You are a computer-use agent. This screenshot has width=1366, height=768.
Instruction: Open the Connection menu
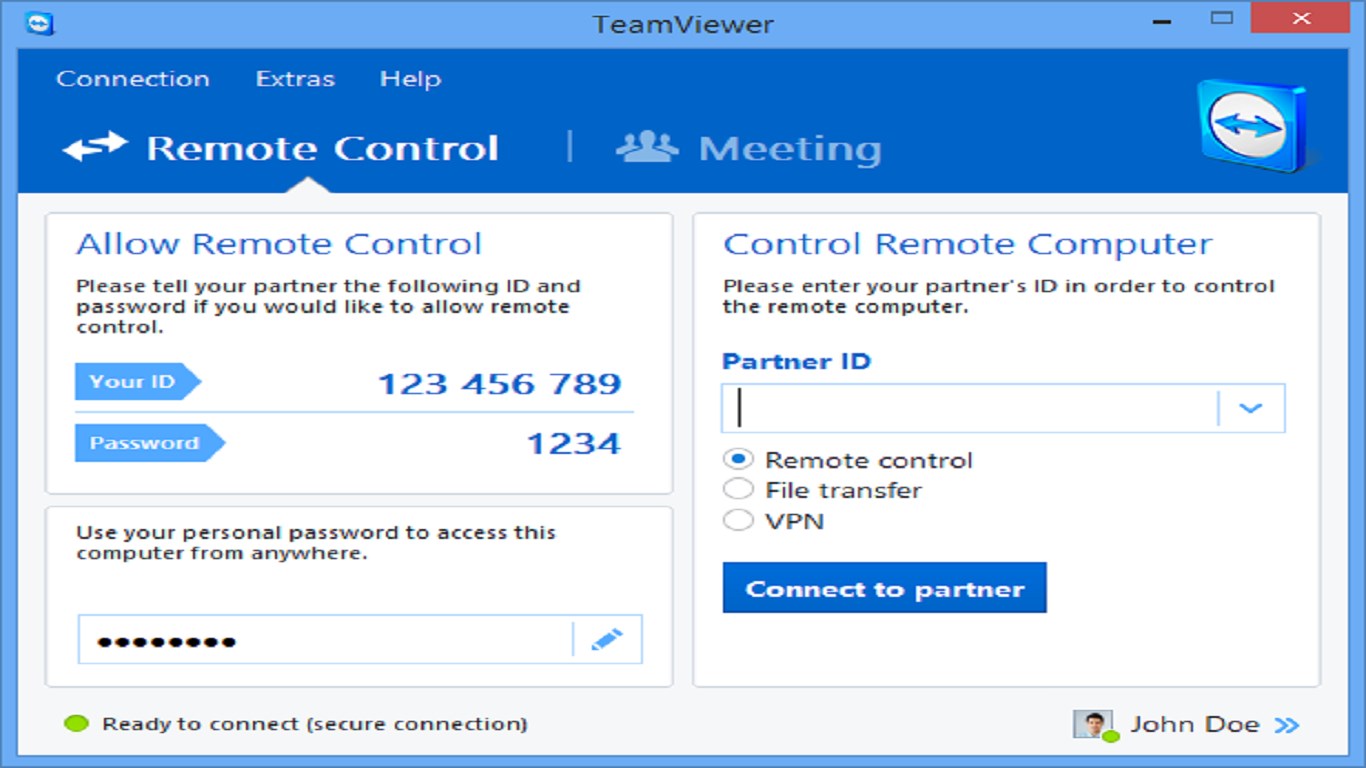[133, 78]
